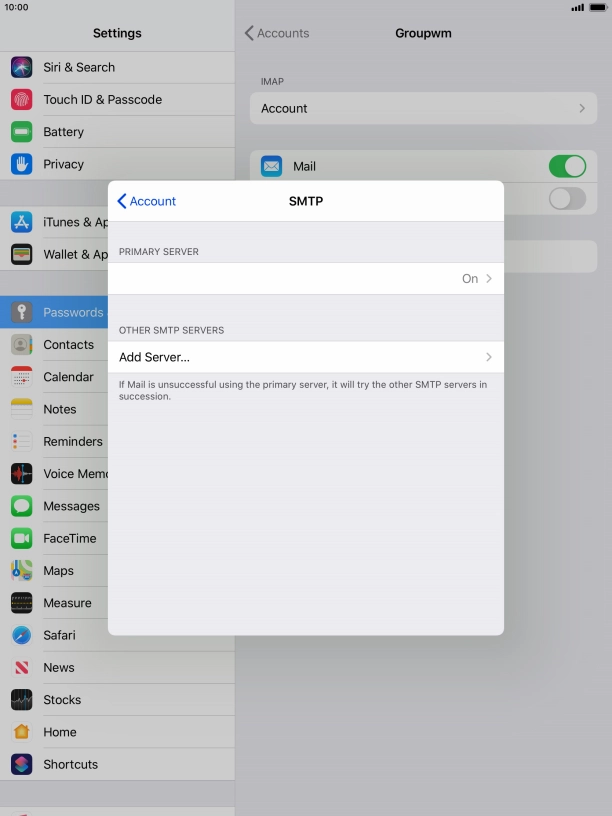Open the IMAP Account row chevron
The width and height of the screenshot is (612, 816).
[x=581, y=108]
